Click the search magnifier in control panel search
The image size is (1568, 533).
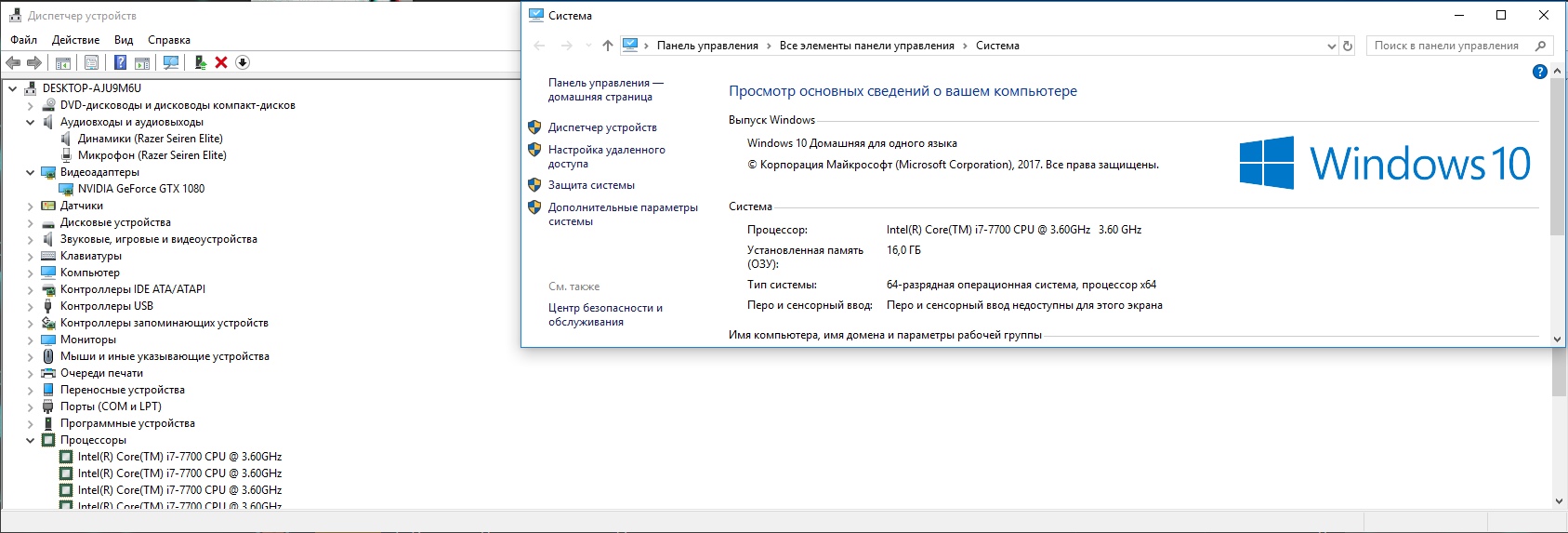coord(1540,46)
